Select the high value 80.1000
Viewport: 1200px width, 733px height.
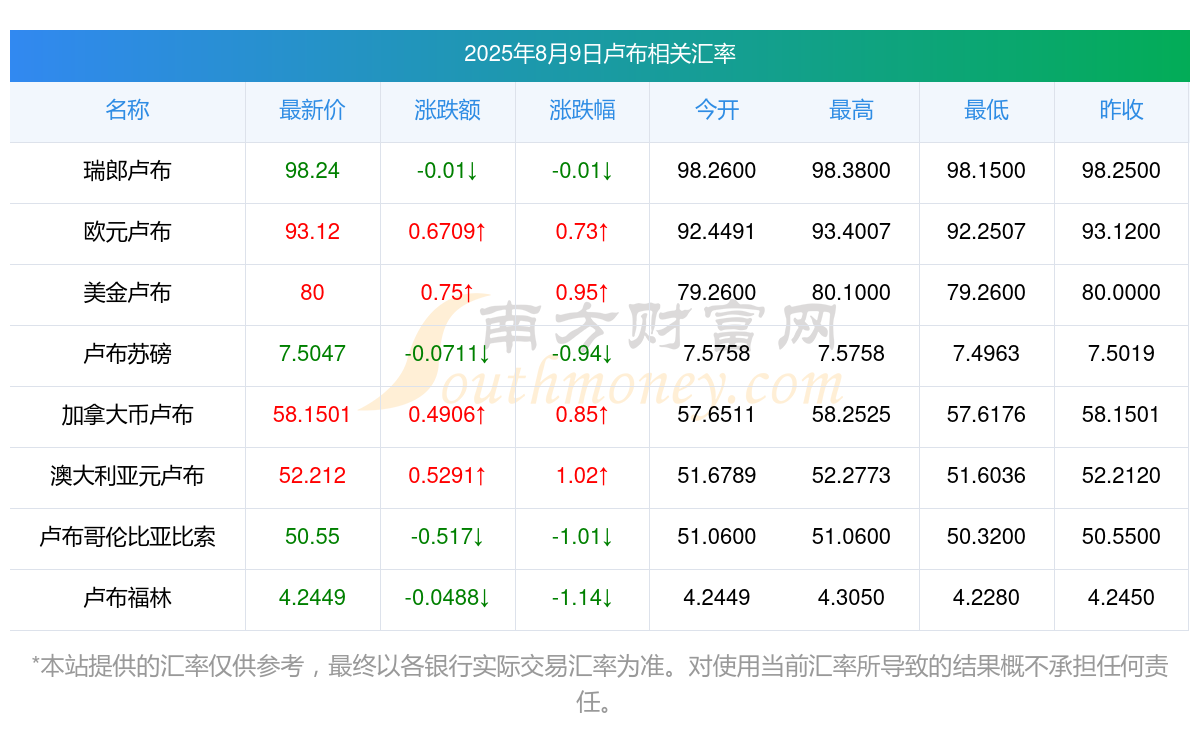click(x=851, y=293)
